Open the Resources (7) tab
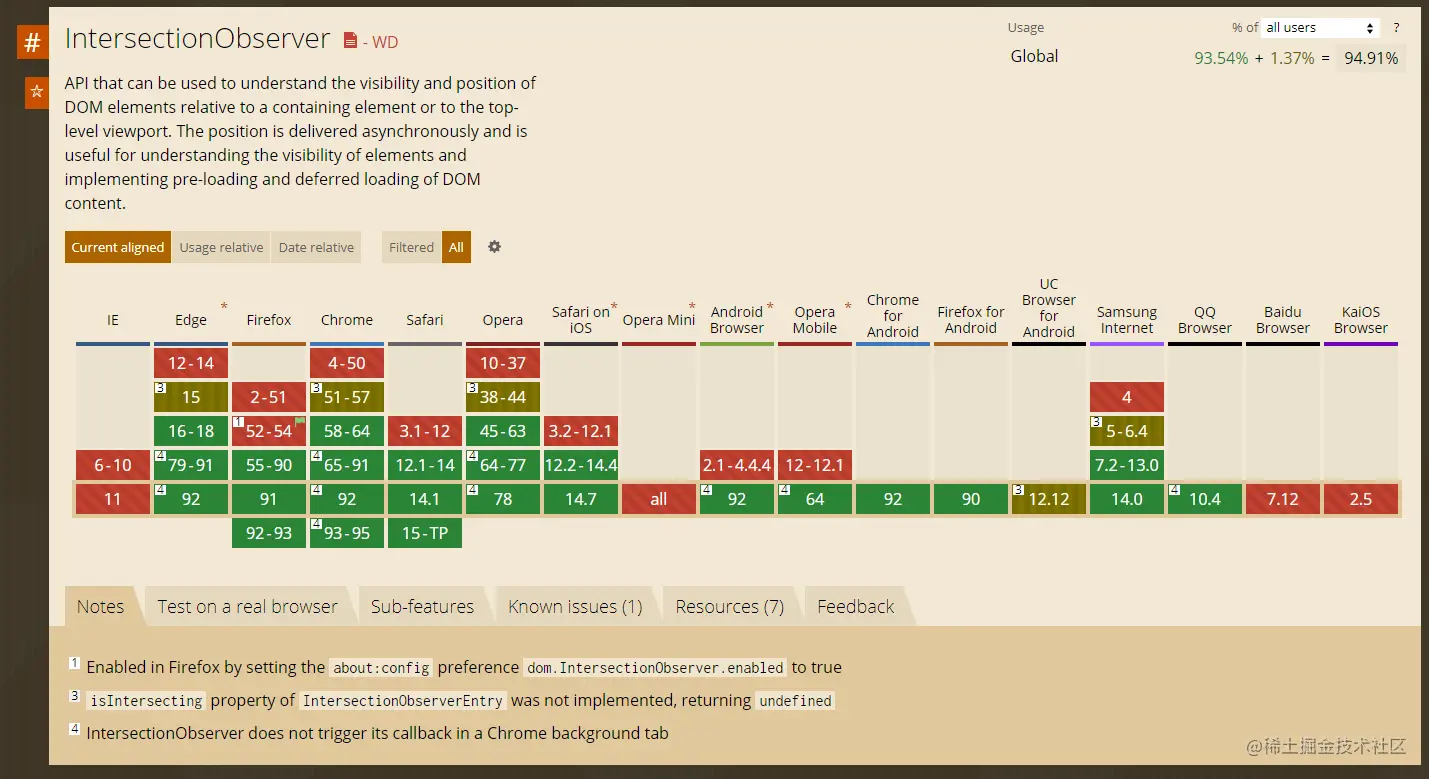Viewport: 1429px width, 779px height. pyautogui.click(x=729, y=606)
